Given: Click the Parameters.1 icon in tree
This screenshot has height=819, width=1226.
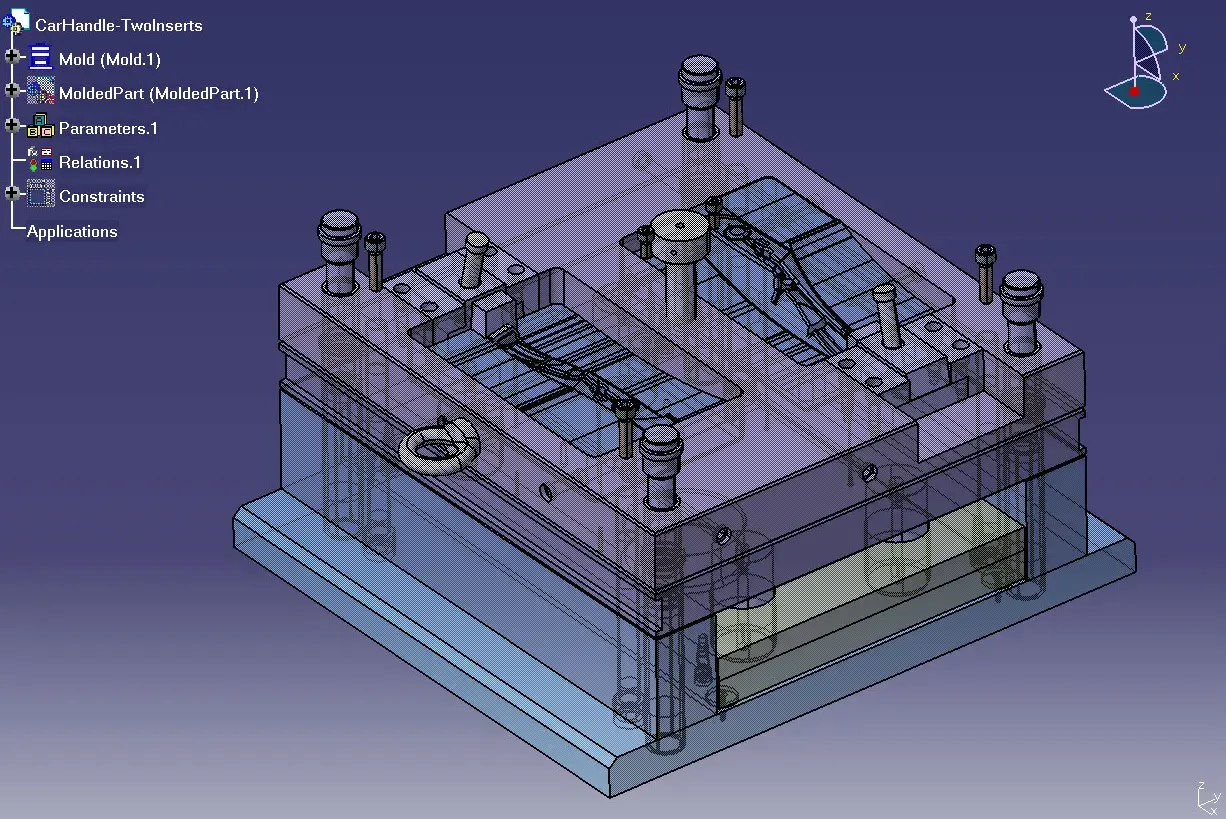Looking at the screenshot, I should coord(41,126).
